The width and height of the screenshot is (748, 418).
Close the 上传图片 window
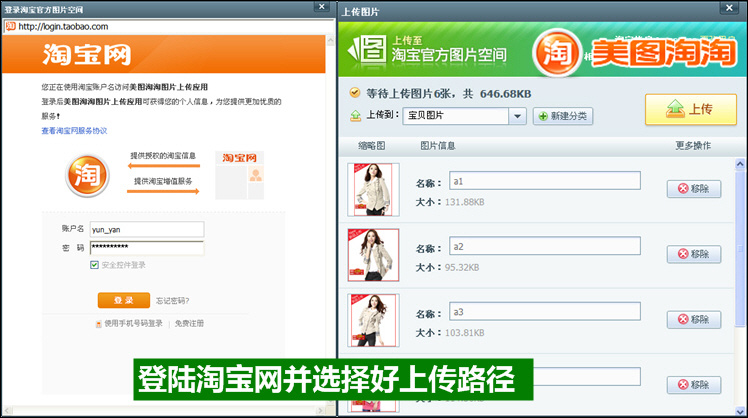729,8
